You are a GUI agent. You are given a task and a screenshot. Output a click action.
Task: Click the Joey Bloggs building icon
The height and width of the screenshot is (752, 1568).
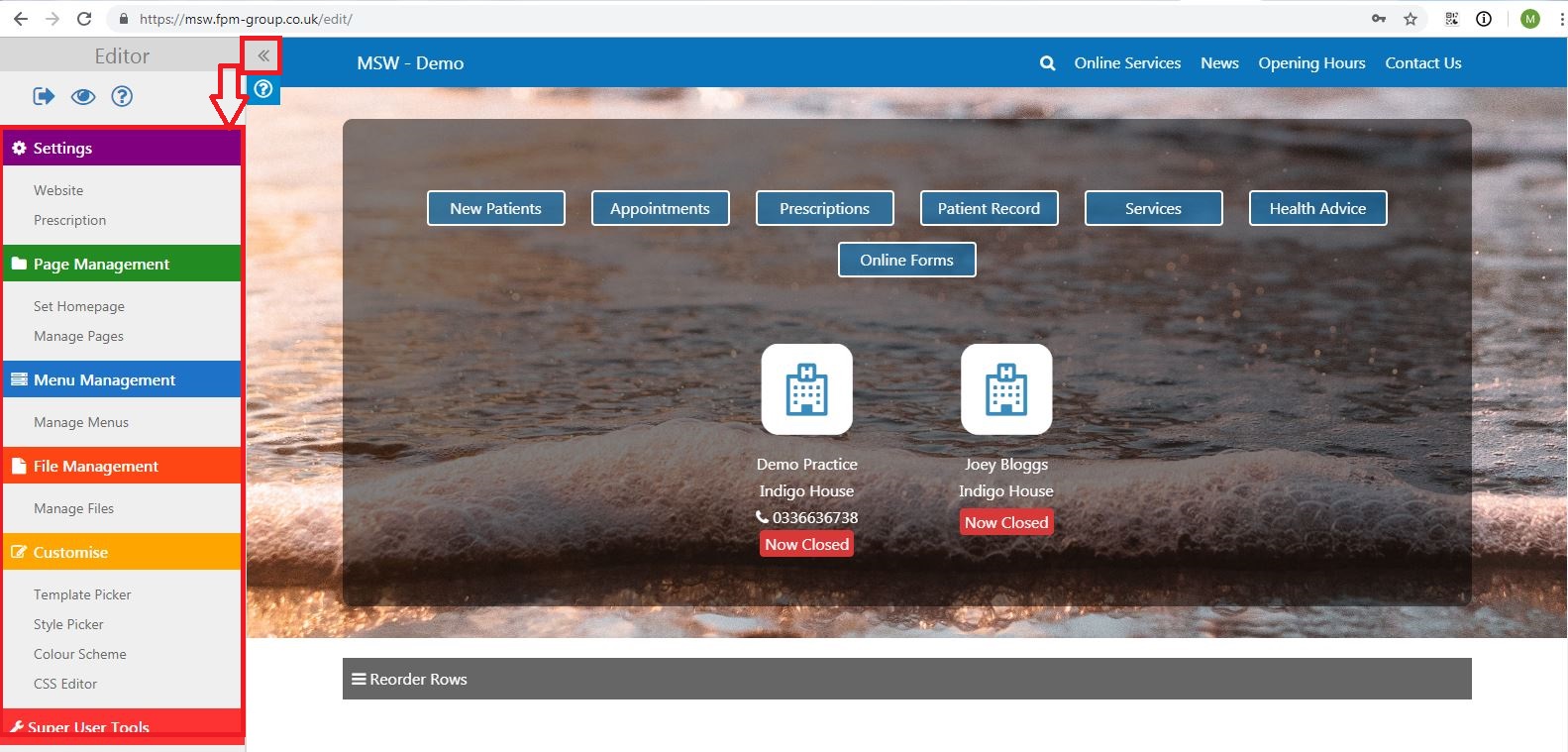click(x=1005, y=389)
